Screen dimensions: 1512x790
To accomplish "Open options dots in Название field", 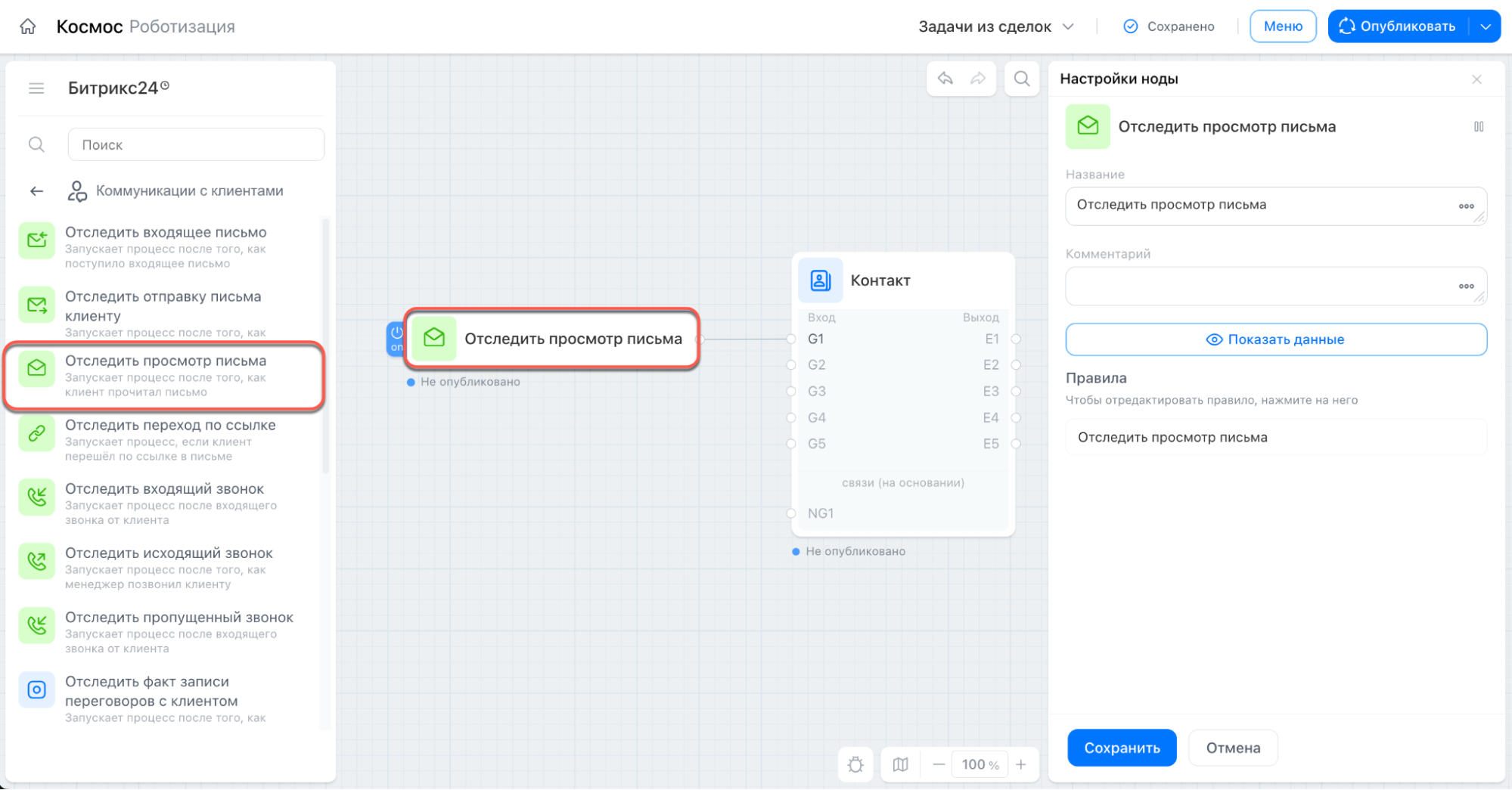I will (1466, 206).
